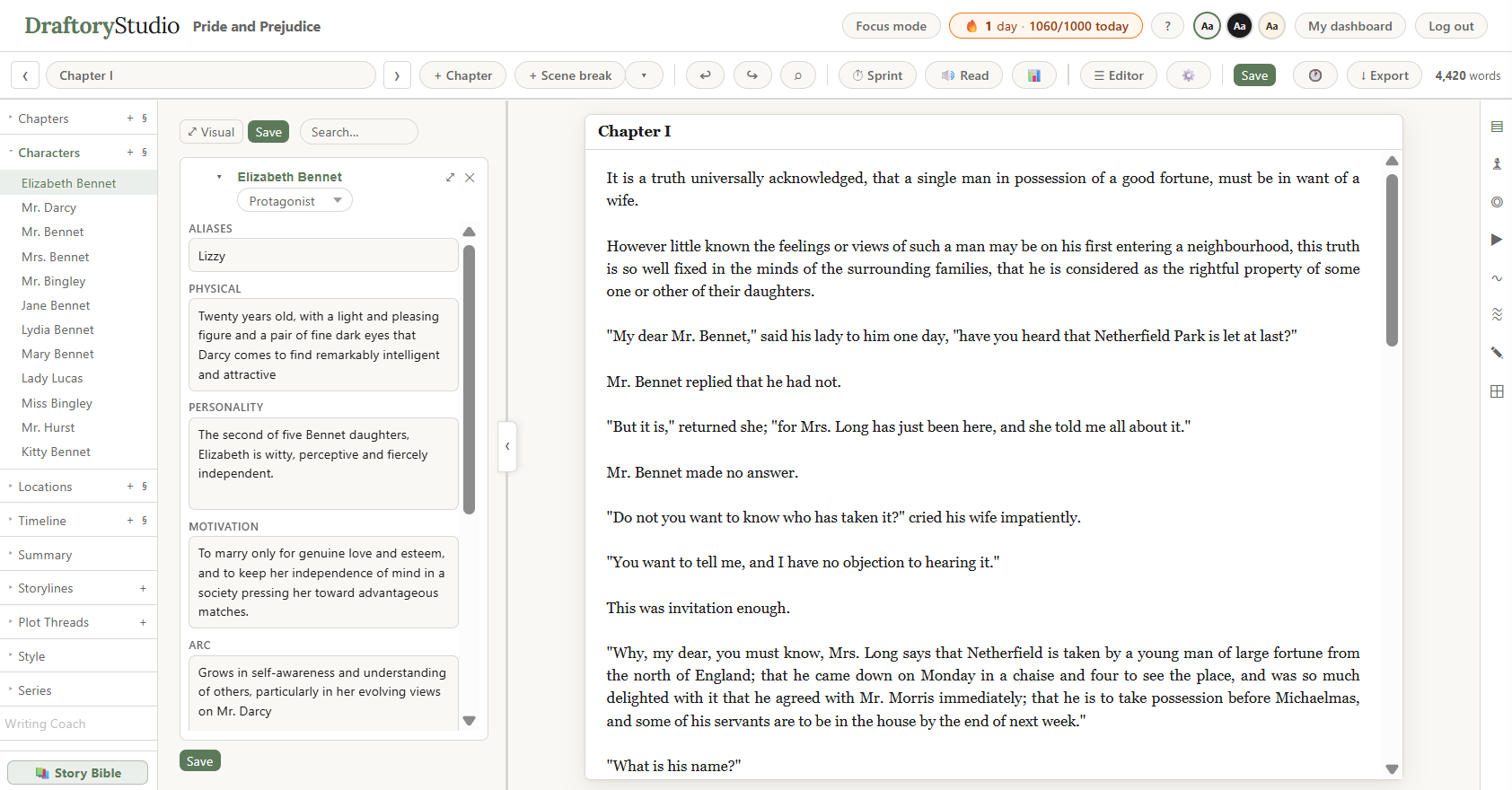Viewport: 1512px width, 790px height.
Task: Click the undo arrow button
Action: point(705,75)
